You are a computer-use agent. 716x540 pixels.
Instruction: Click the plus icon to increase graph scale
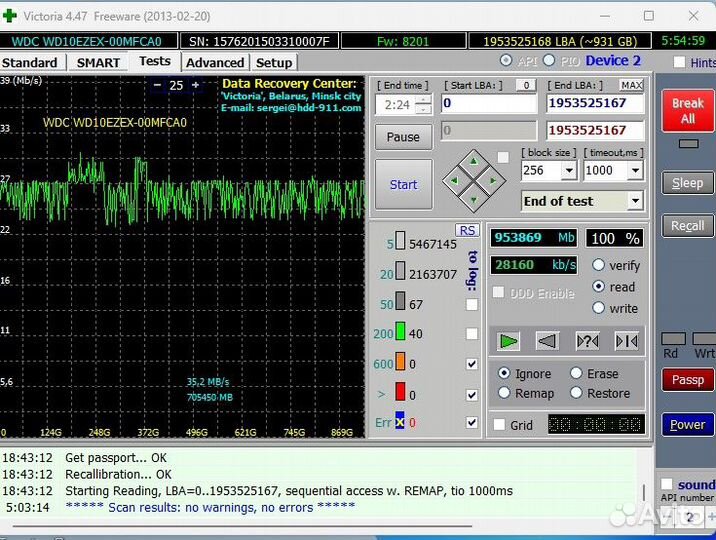point(195,85)
